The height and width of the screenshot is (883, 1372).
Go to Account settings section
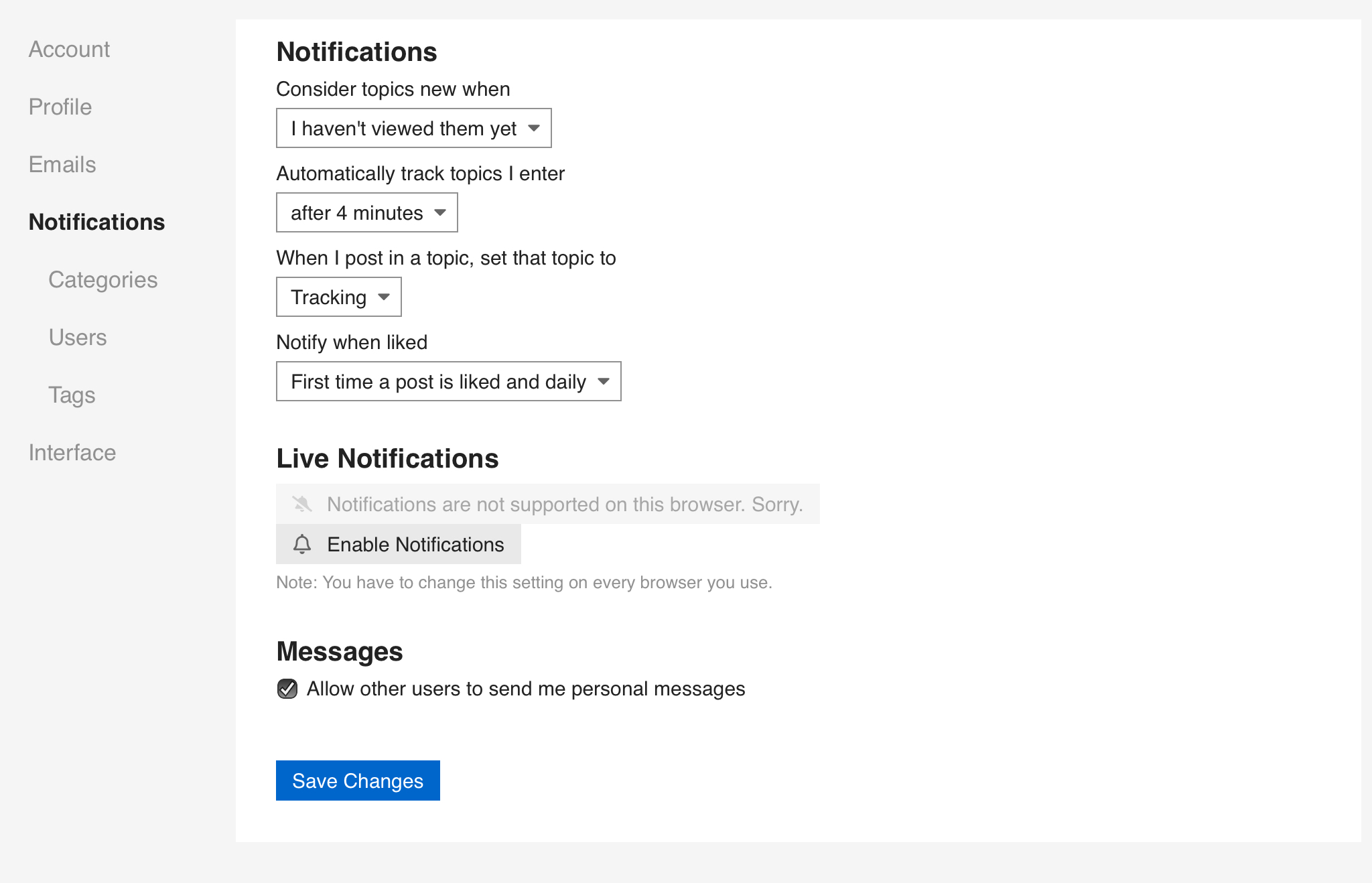(x=69, y=49)
